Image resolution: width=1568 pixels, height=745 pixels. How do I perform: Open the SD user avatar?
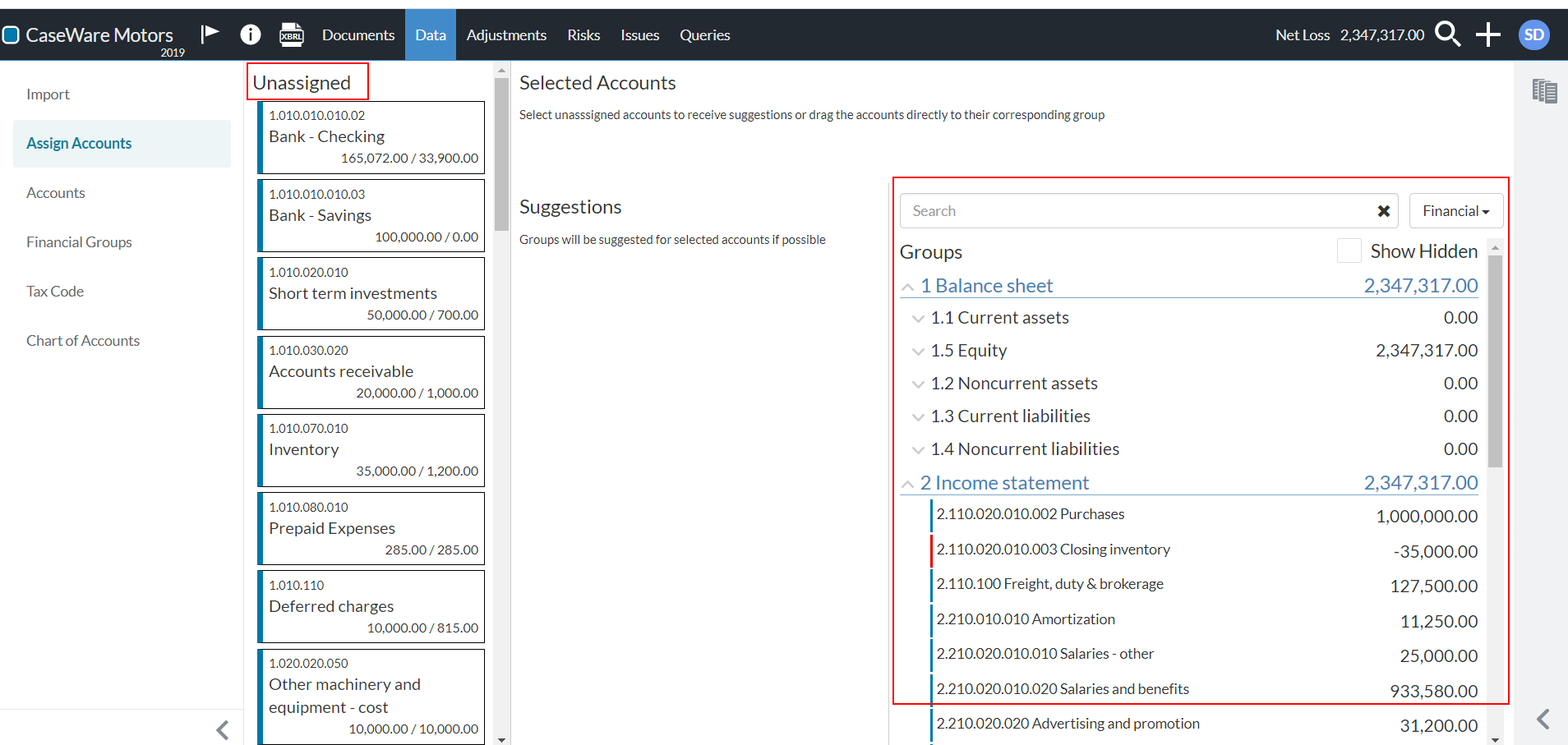tap(1533, 34)
